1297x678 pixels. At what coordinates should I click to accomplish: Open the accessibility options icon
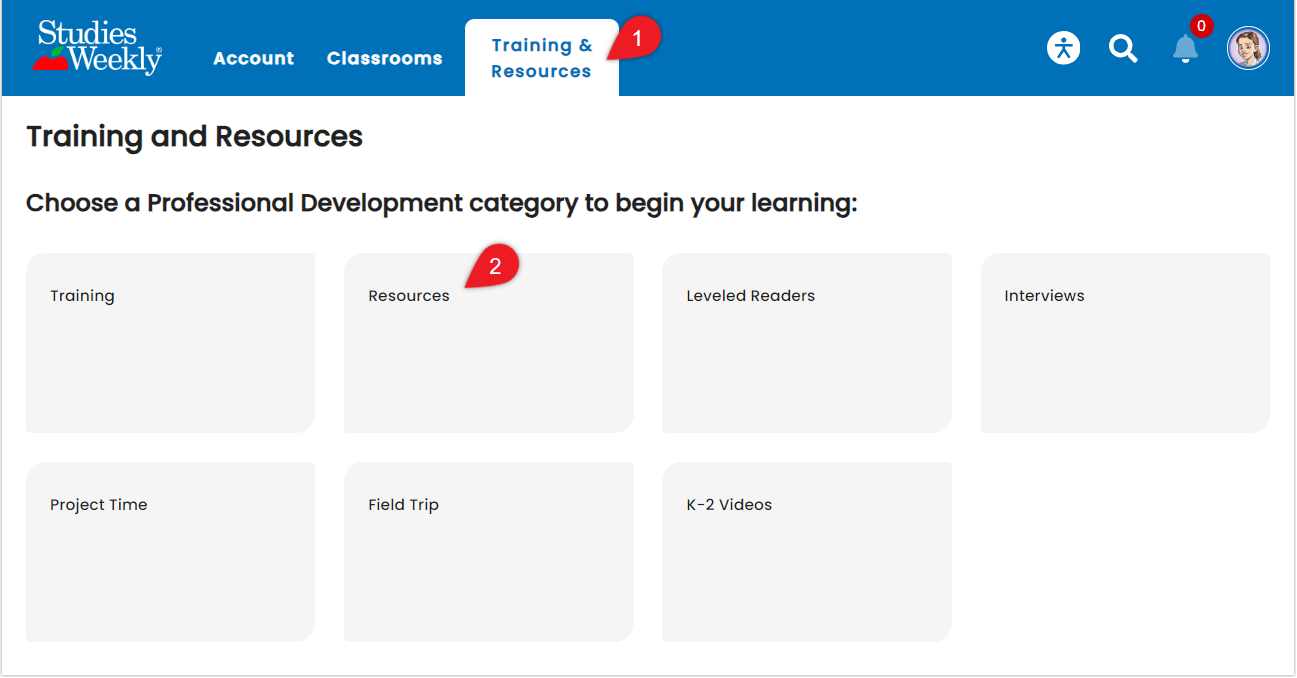pyautogui.click(x=1063, y=47)
